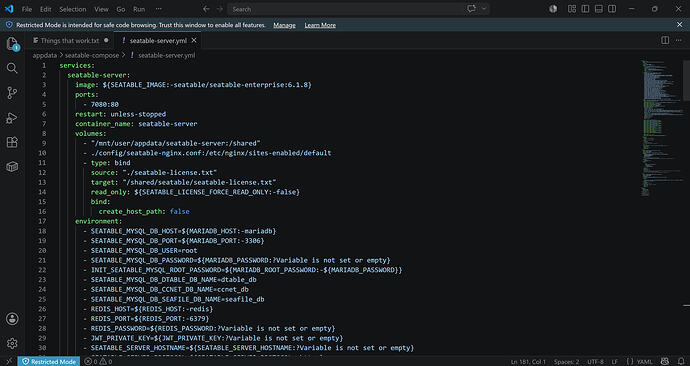Open the Run and Debug view
The width and height of the screenshot is (690, 366).
pos(12,117)
